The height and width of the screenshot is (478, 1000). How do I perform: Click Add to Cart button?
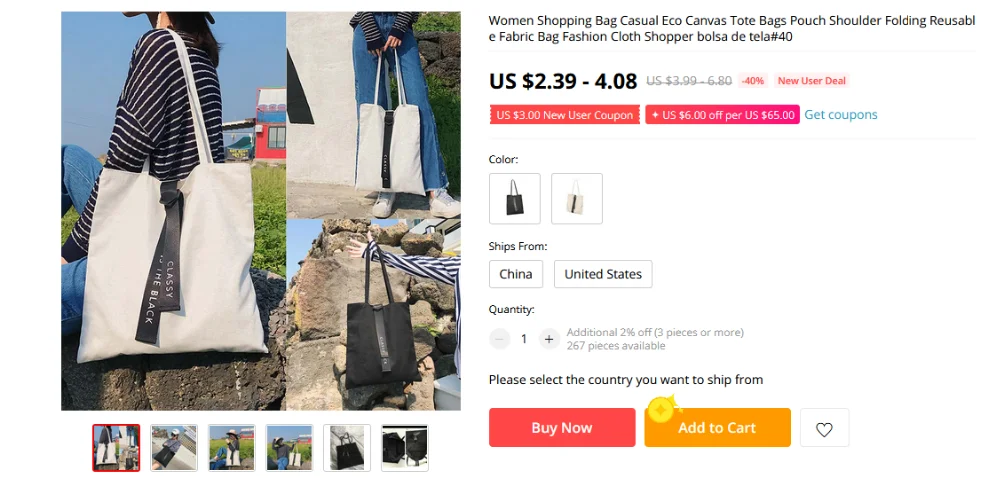(717, 428)
